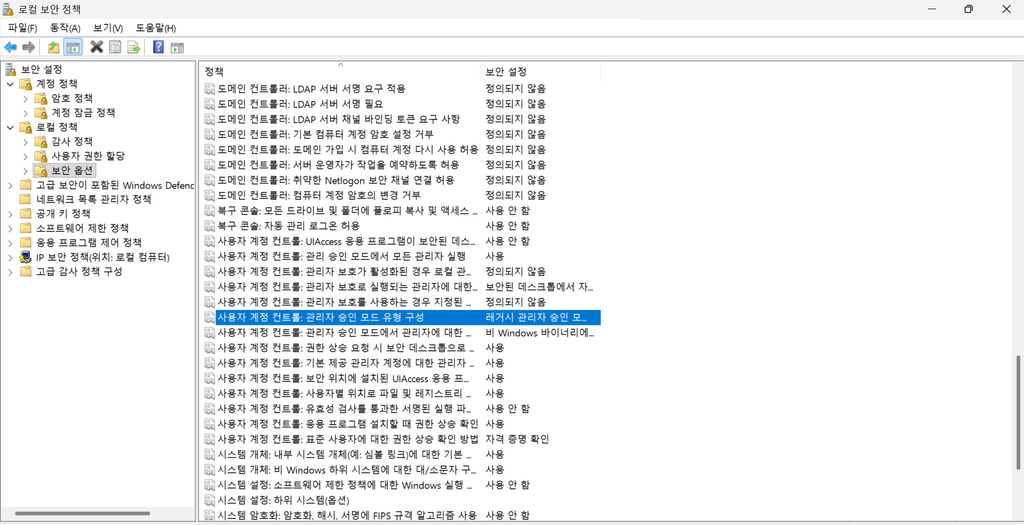Open Properties via toolbar icon

(116, 47)
